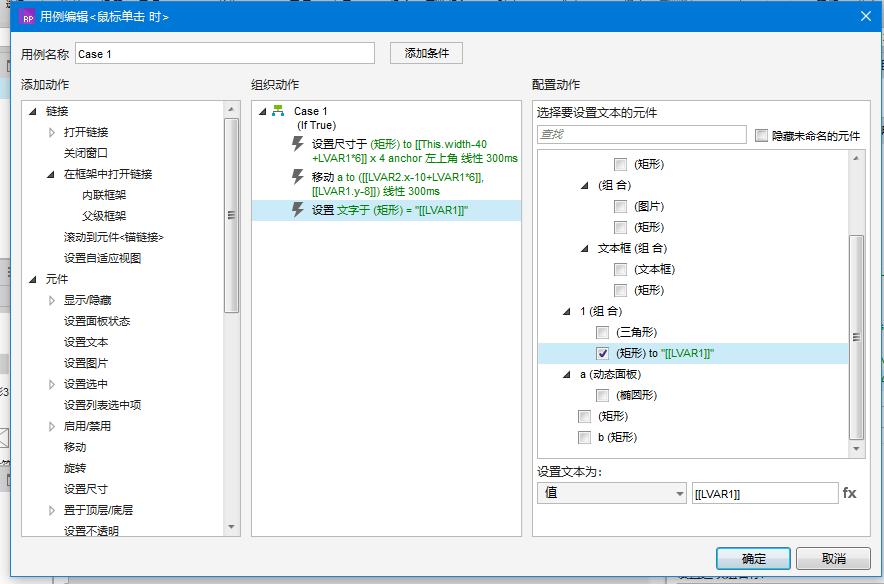
Task: Expand the 打开链接 action group
Action: pos(52,132)
